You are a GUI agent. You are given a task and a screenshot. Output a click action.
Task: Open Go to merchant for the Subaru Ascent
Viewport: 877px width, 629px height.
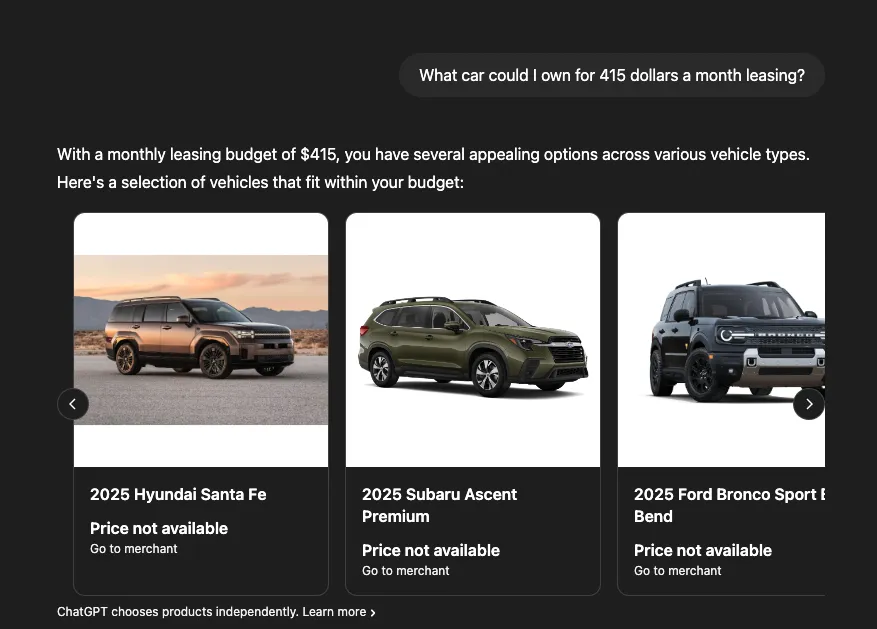pyautogui.click(x=405, y=570)
